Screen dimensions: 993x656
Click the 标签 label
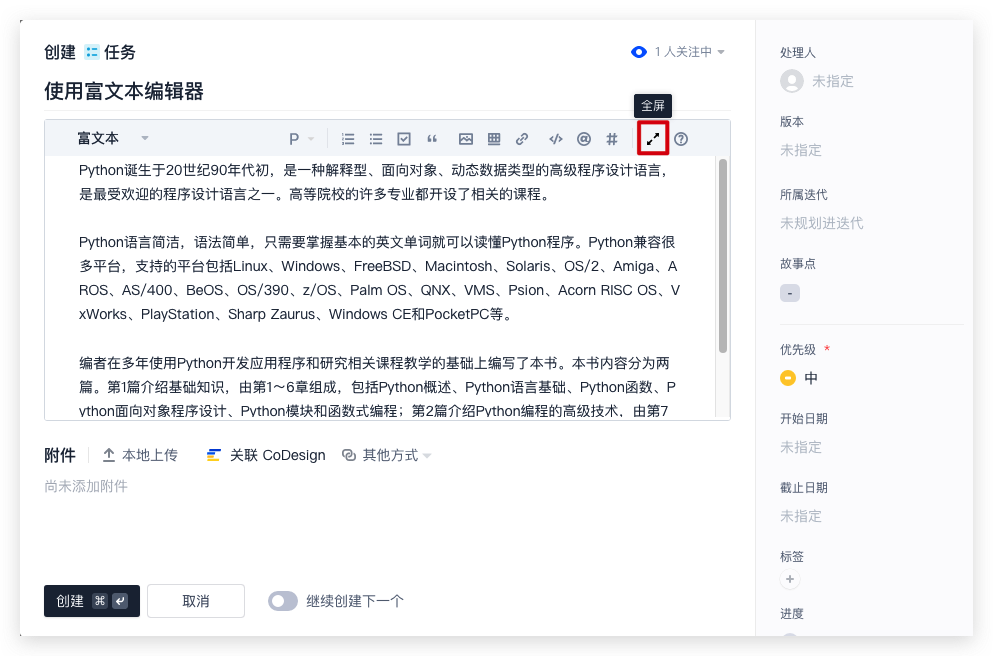792,557
